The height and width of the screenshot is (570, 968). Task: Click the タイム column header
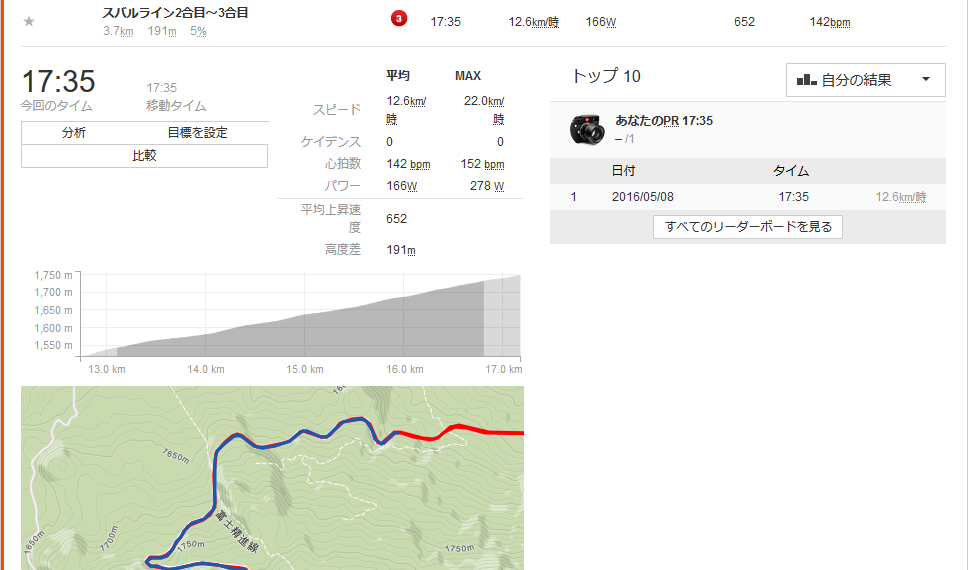click(791, 170)
